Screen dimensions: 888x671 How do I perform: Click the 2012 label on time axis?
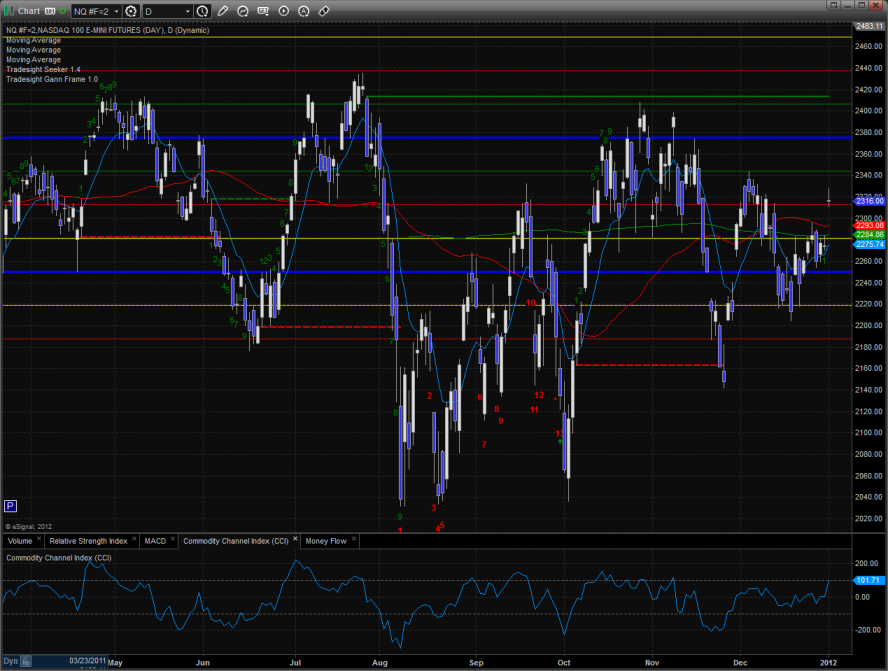[x=829, y=663]
